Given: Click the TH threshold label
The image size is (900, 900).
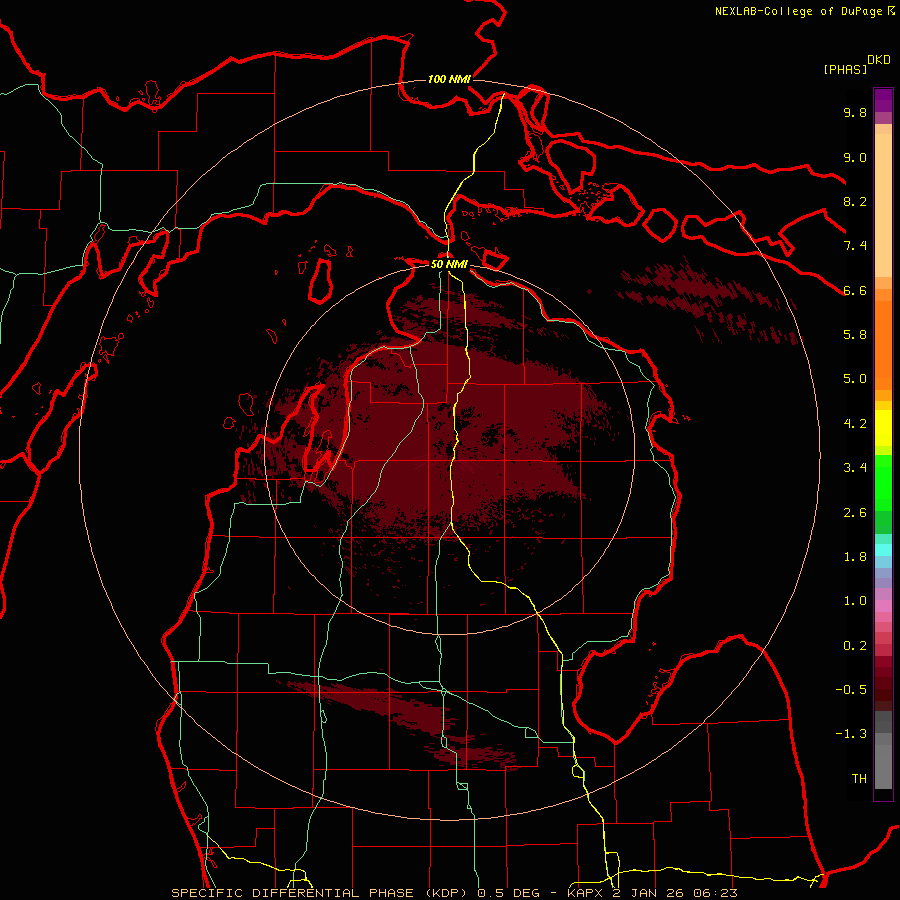Looking at the screenshot, I should [x=859, y=779].
